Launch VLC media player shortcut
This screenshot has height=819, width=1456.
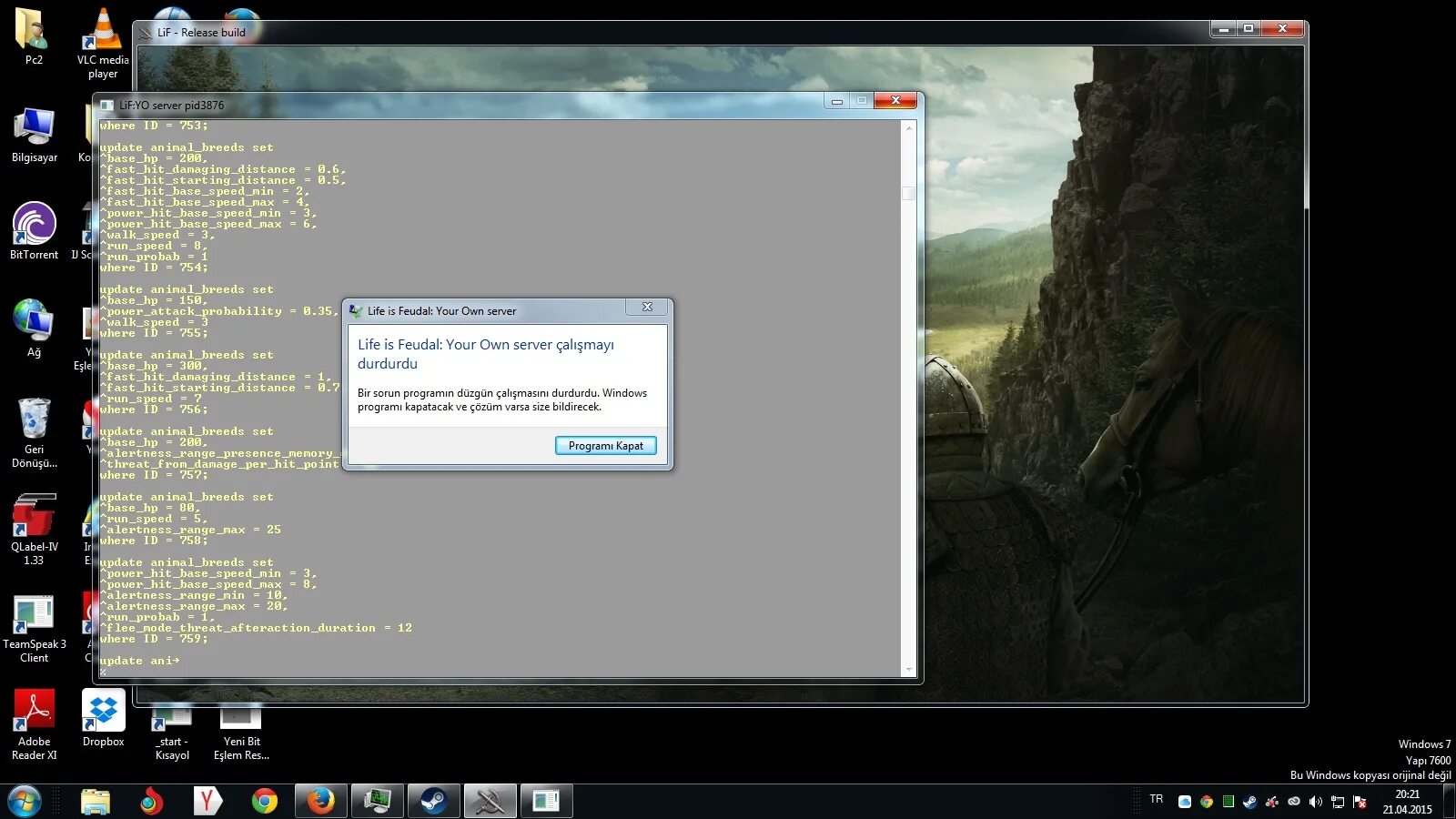(103, 43)
